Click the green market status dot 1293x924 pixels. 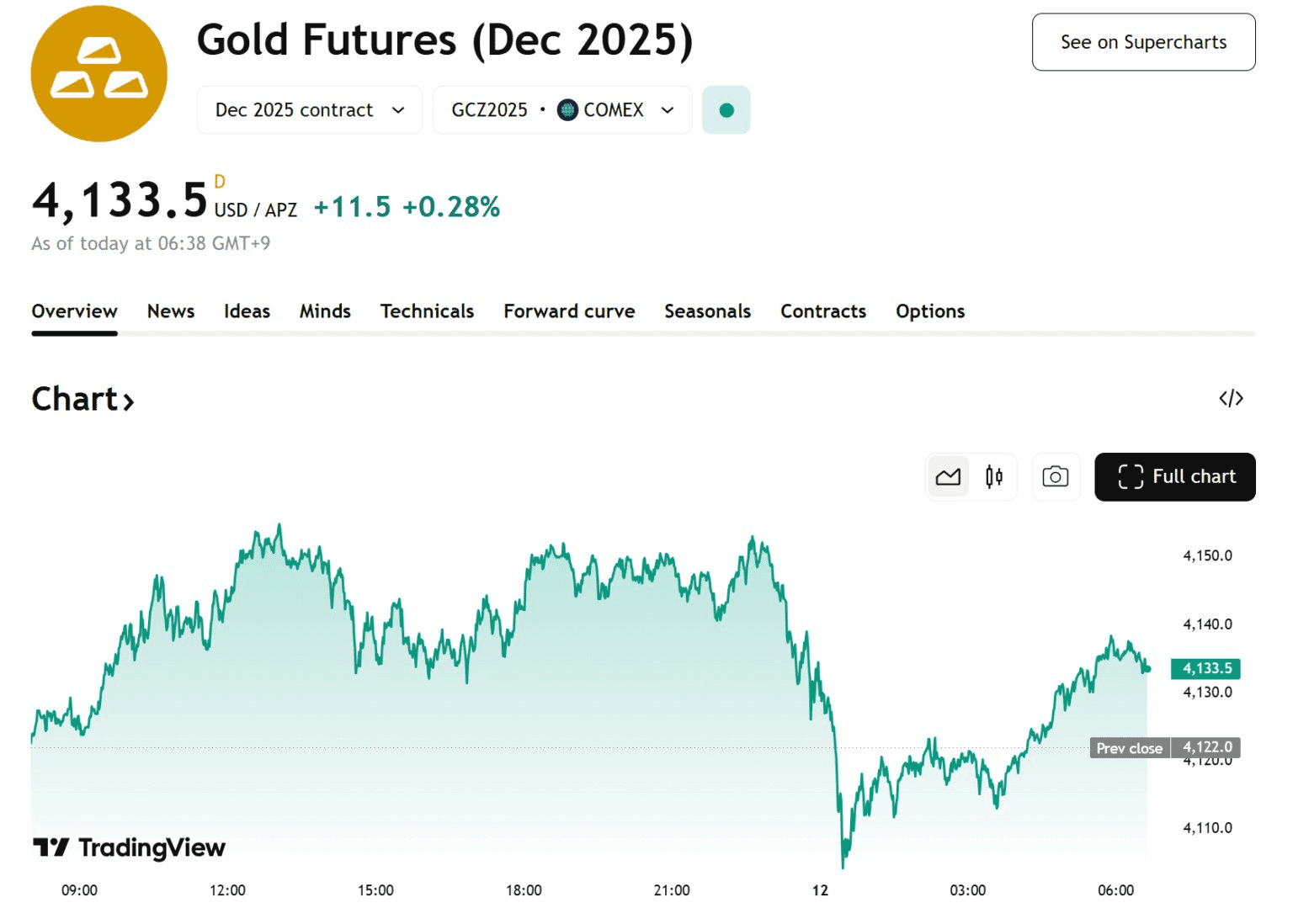coord(726,110)
